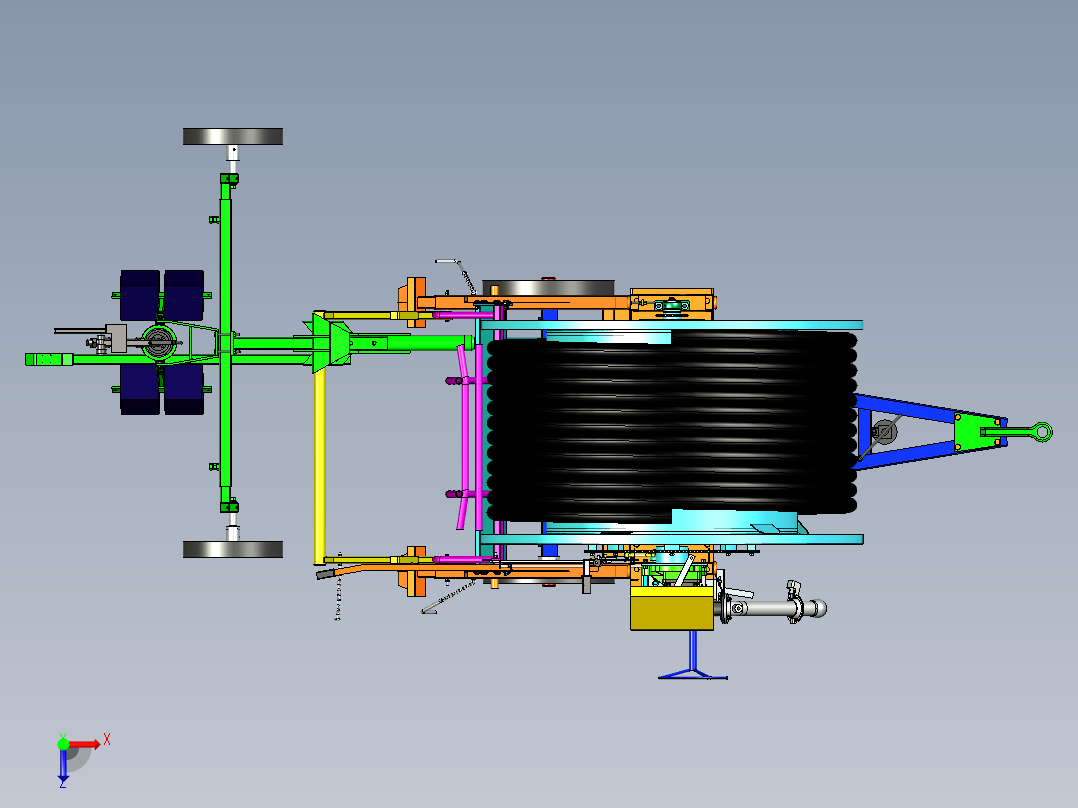Pick the orange bearing block above the reel
Screen dimensions: 1078x808
point(672,305)
